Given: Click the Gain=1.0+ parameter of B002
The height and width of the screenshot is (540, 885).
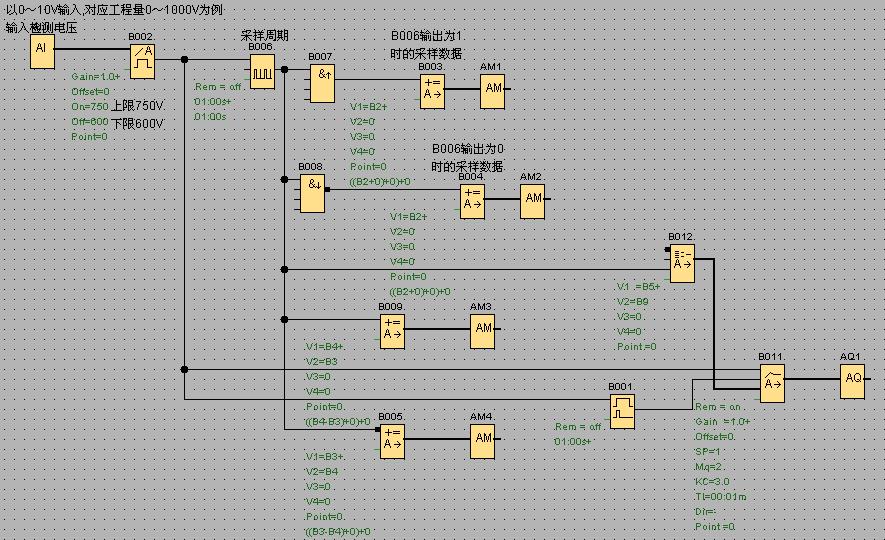Looking at the screenshot, I should pos(96,76).
